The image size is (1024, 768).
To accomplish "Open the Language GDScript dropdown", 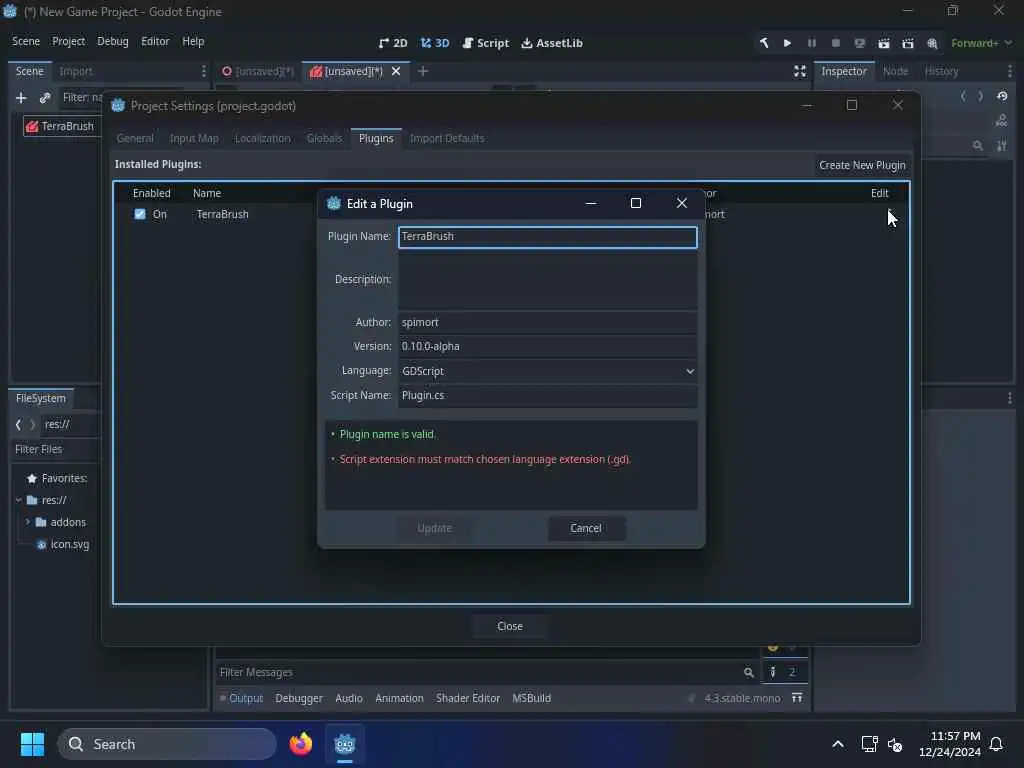I will [x=547, y=371].
